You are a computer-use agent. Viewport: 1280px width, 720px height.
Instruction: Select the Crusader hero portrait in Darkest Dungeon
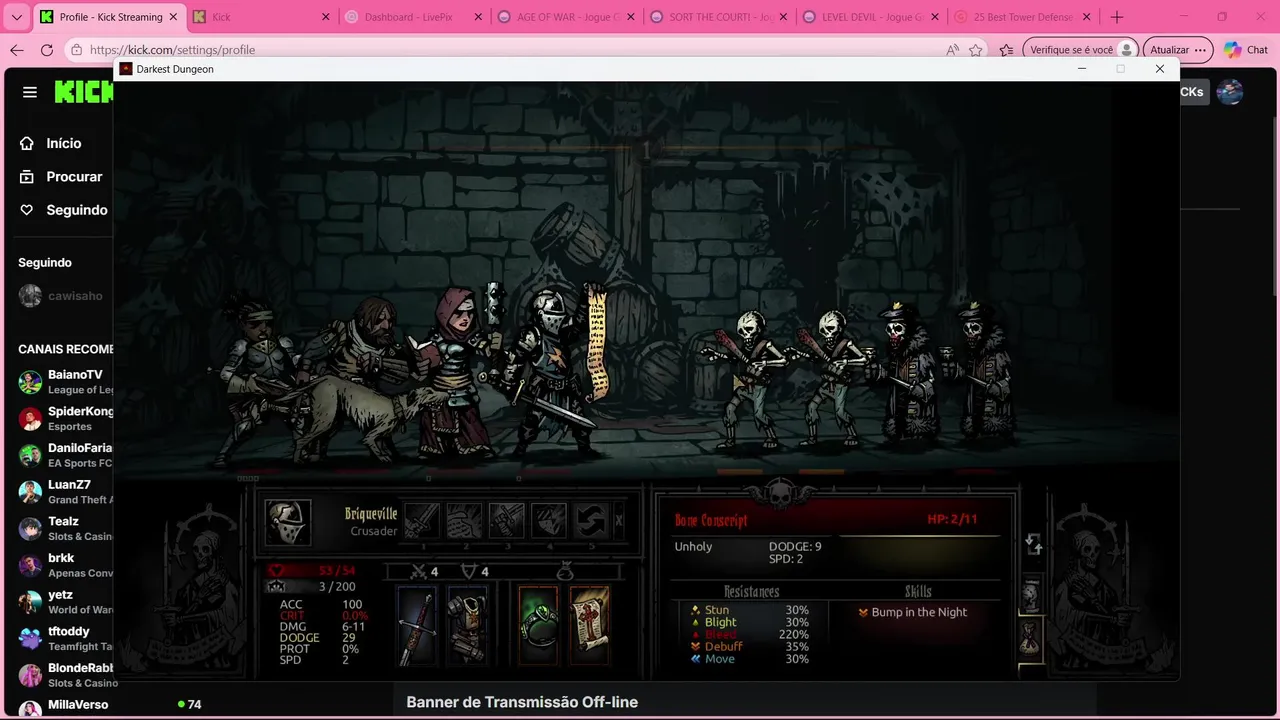click(288, 522)
